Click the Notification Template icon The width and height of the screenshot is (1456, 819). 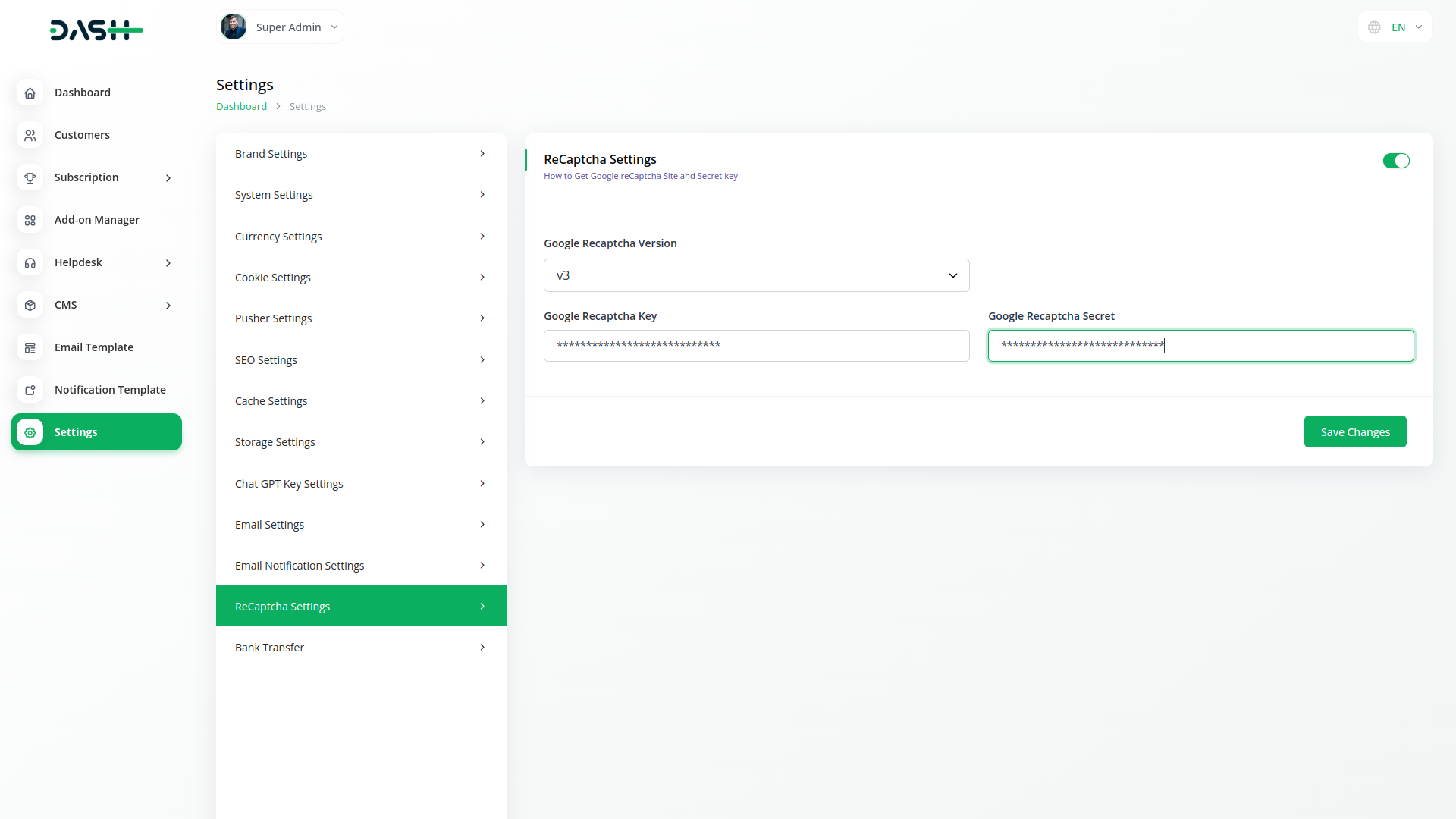coord(30,390)
